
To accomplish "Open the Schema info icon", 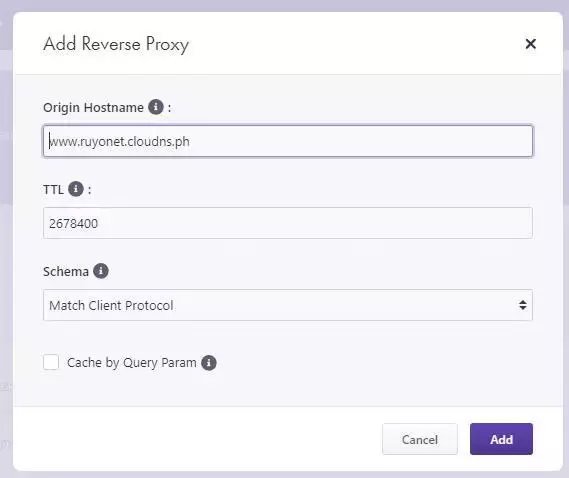I will (x=101, y=271).
